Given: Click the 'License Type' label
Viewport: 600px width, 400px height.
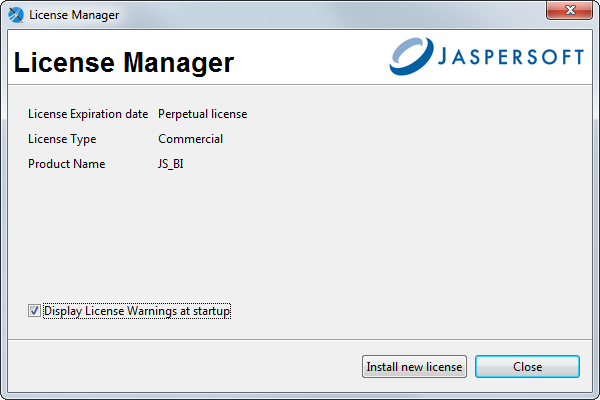Looking at the screenshot, I should pos(62,139).
